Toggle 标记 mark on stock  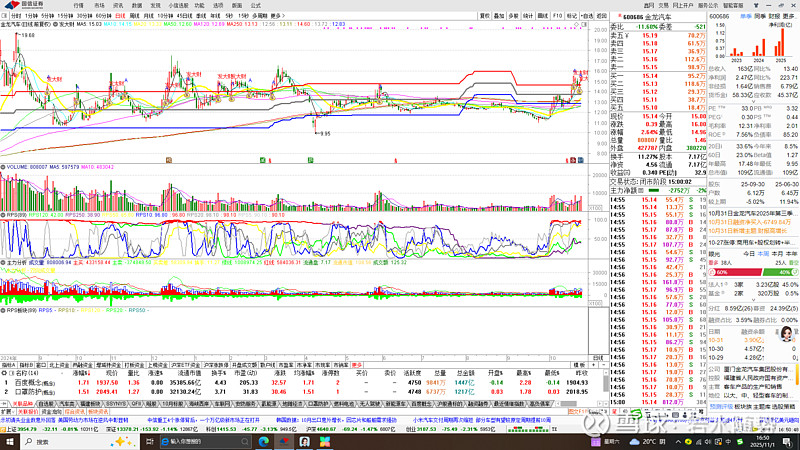(x=572, y=16)
